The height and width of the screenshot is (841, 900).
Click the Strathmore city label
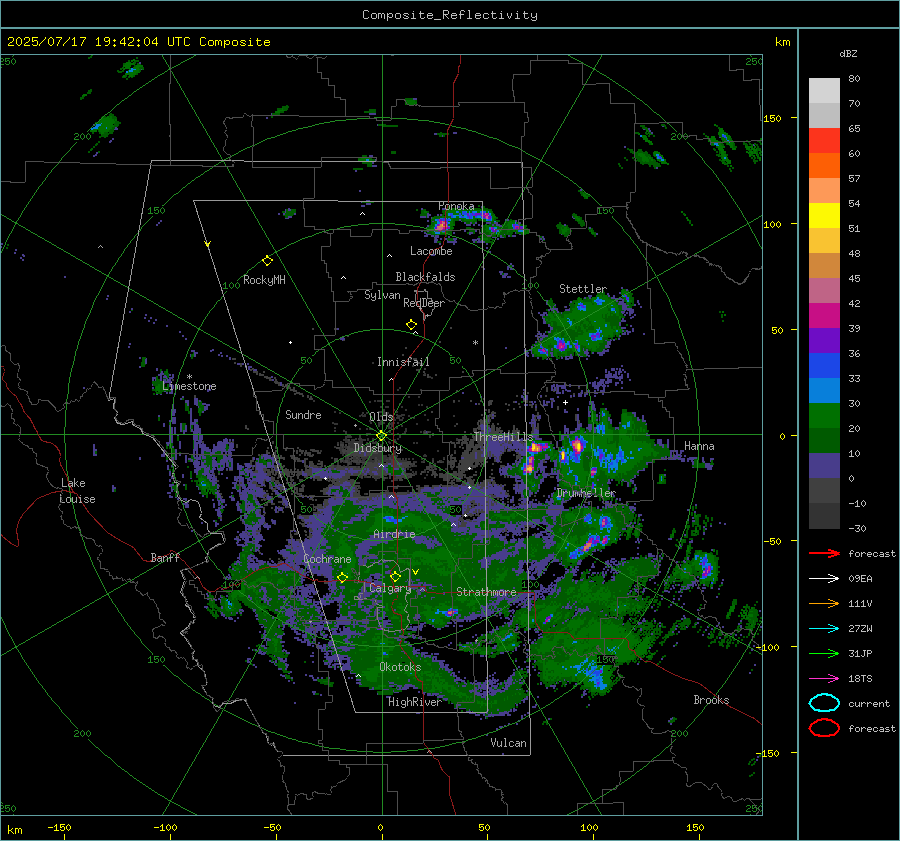click(486, 592)
